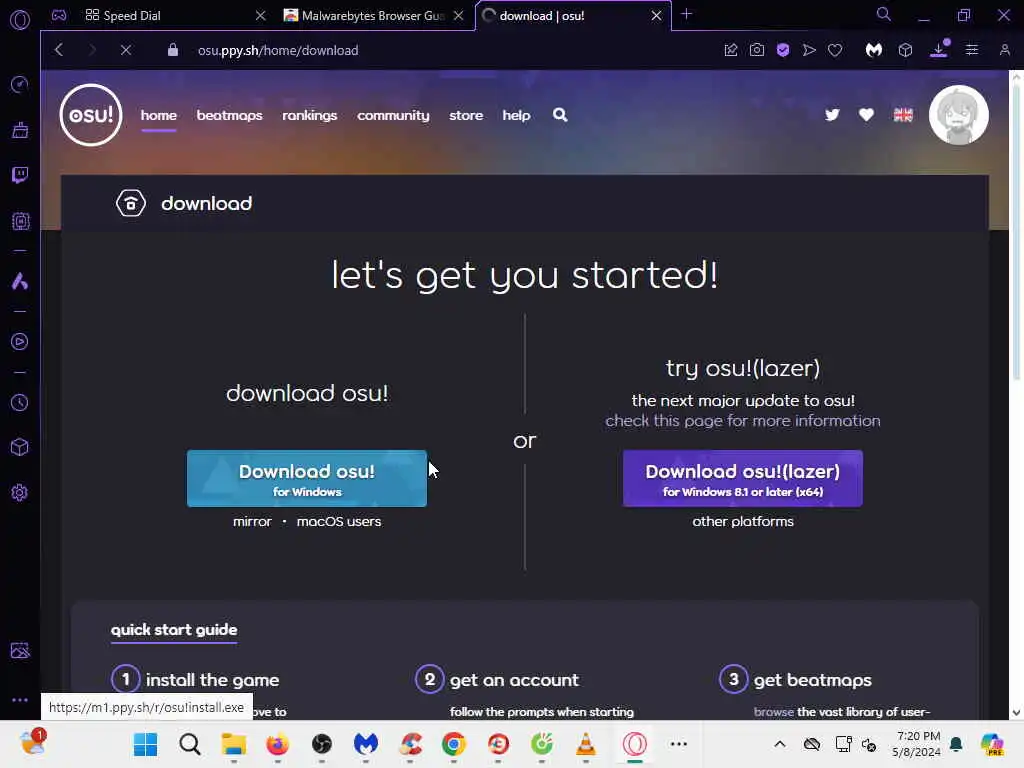
Task: Open tab search magnifier in title bar
Action: (884, 14)
